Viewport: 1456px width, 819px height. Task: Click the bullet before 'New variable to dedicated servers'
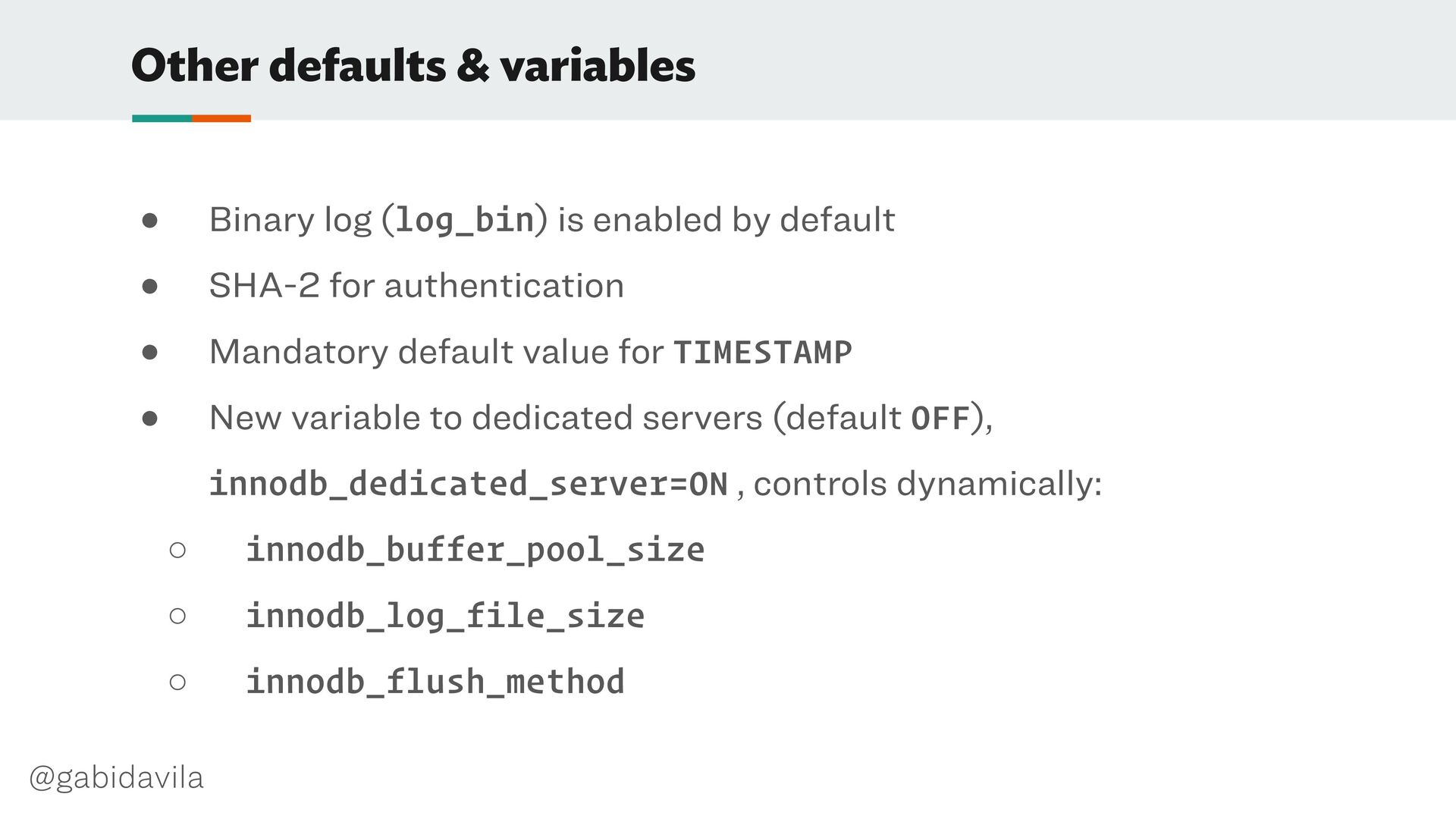pyautogui.click(x=149, y=419)
